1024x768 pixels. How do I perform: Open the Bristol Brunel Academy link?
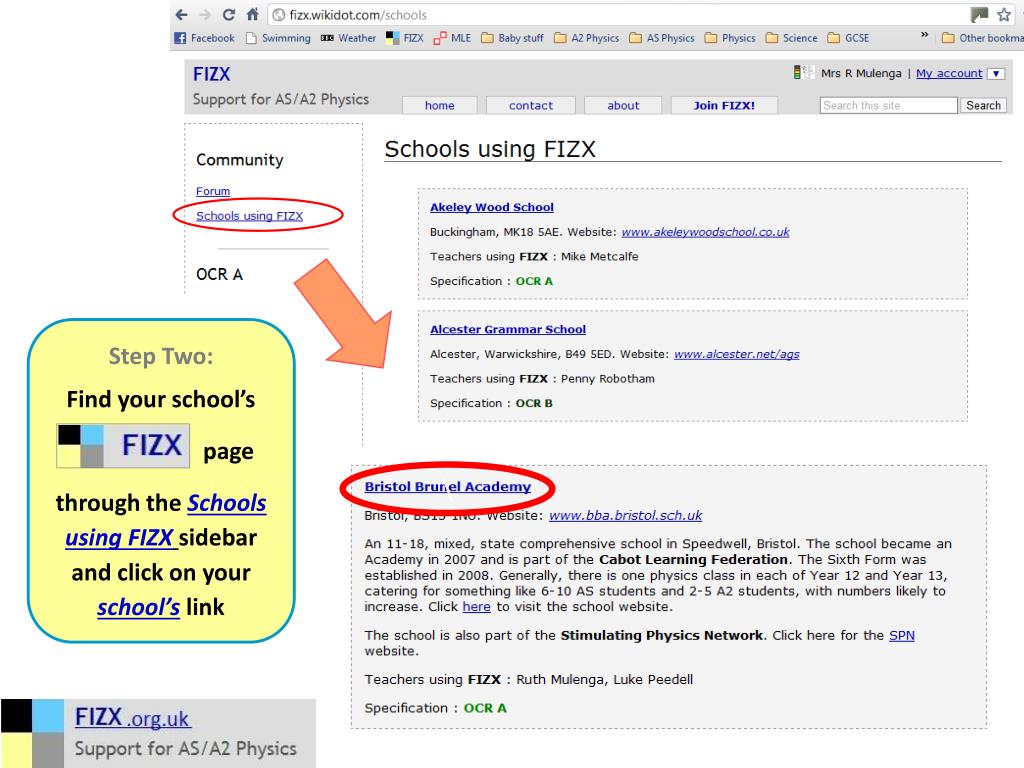[x=447, y=487]
